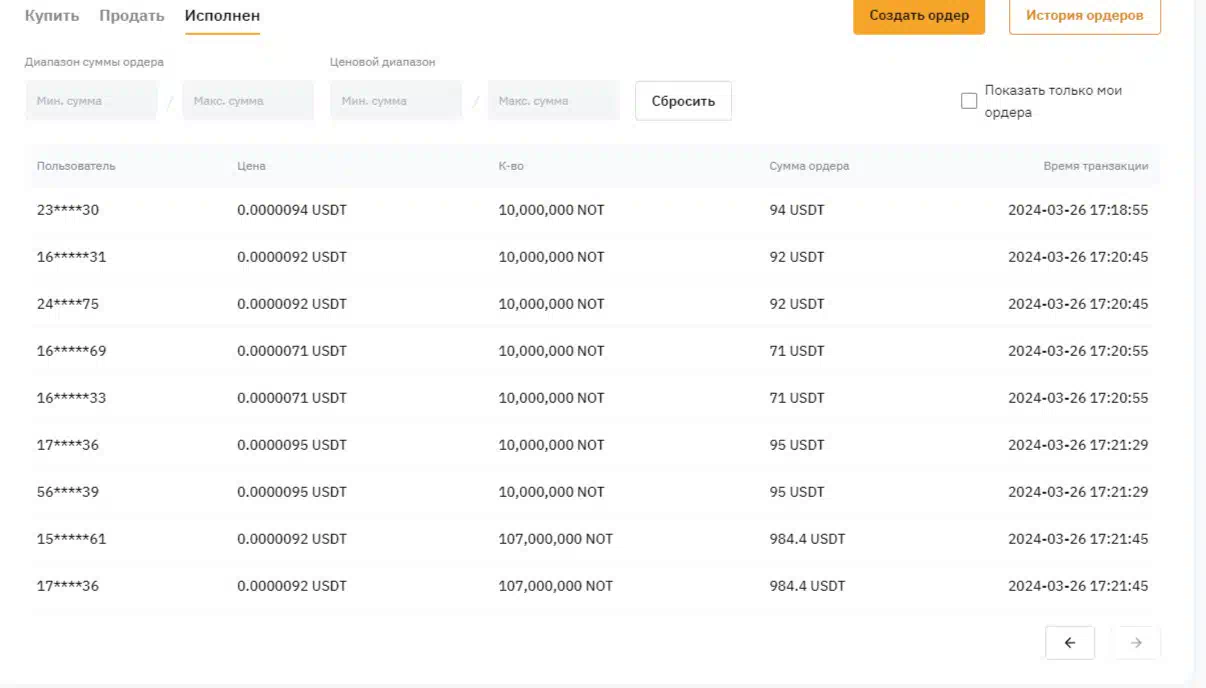Click the Сумма ордера column header
This screenshot has height=688, width=1206.
click(x=809, y=166)
